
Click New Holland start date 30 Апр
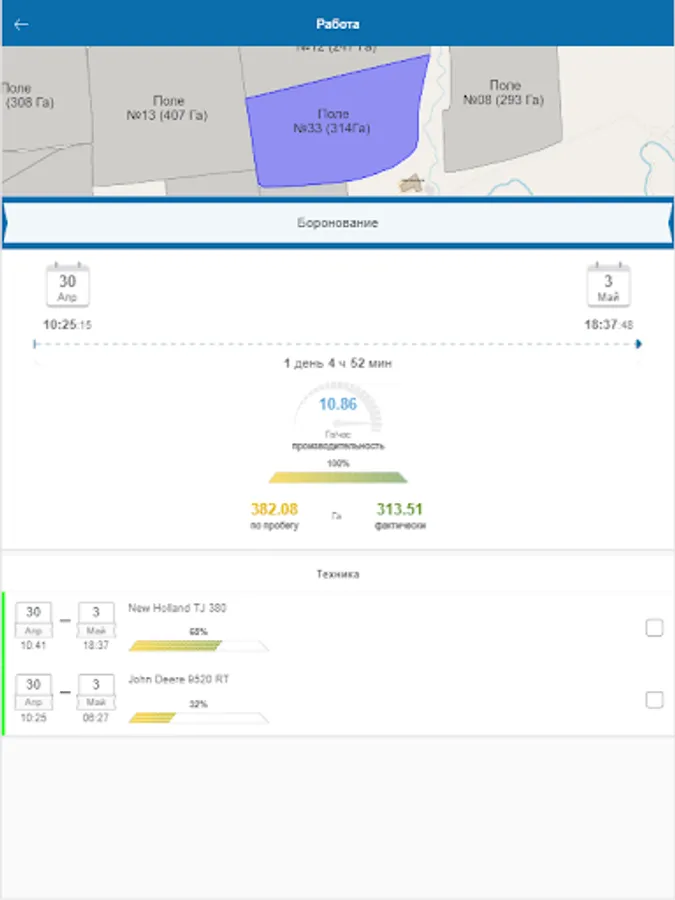click(x=33, y=620)
